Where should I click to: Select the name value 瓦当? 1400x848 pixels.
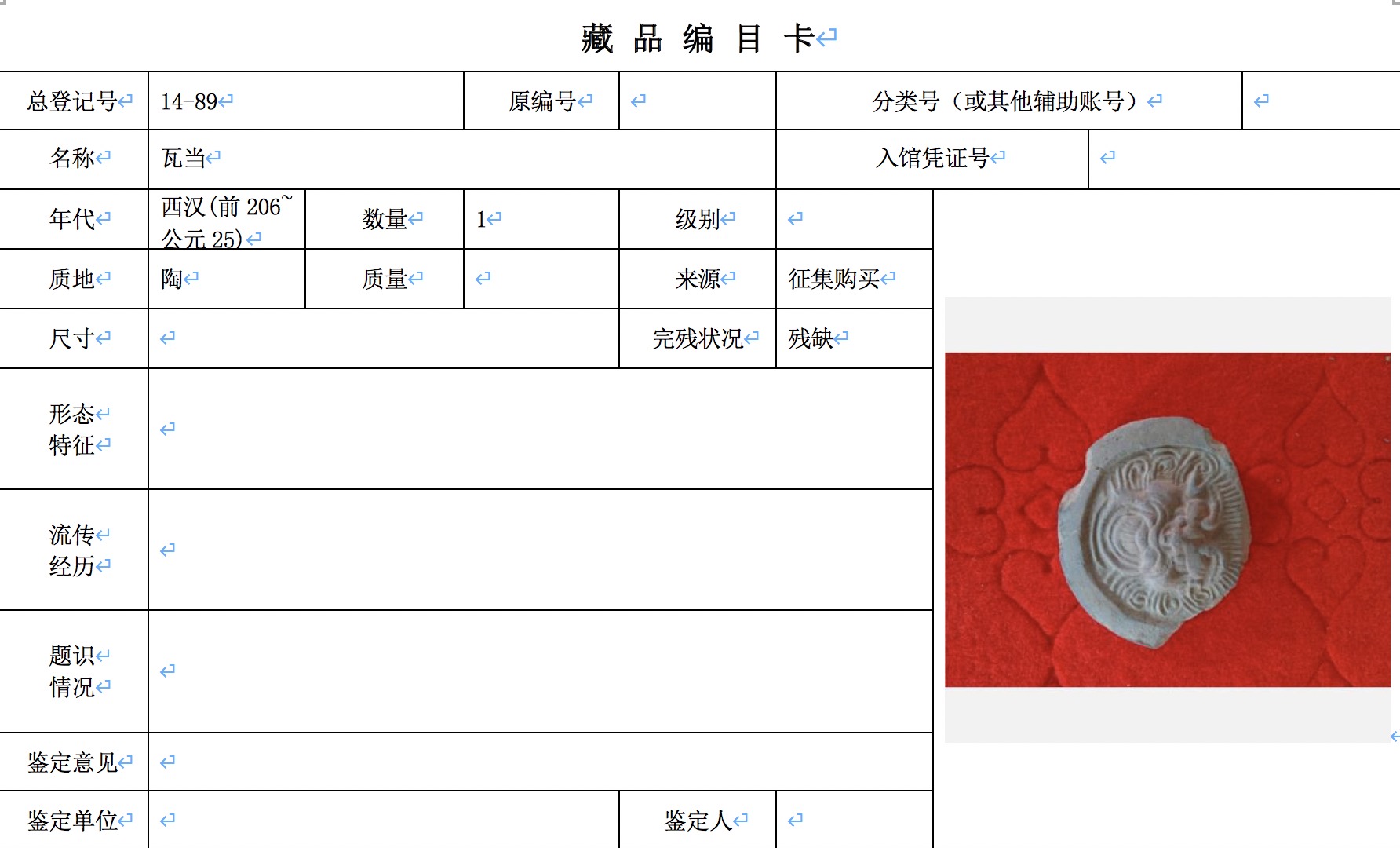(x=183, y=159)
